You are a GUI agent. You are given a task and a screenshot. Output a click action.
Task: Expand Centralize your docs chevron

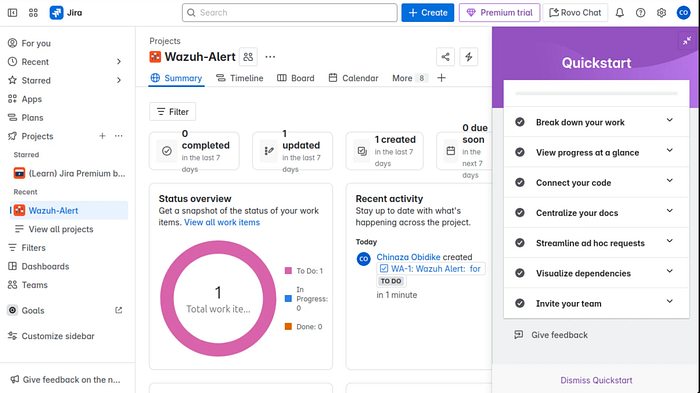pos(670,211)
